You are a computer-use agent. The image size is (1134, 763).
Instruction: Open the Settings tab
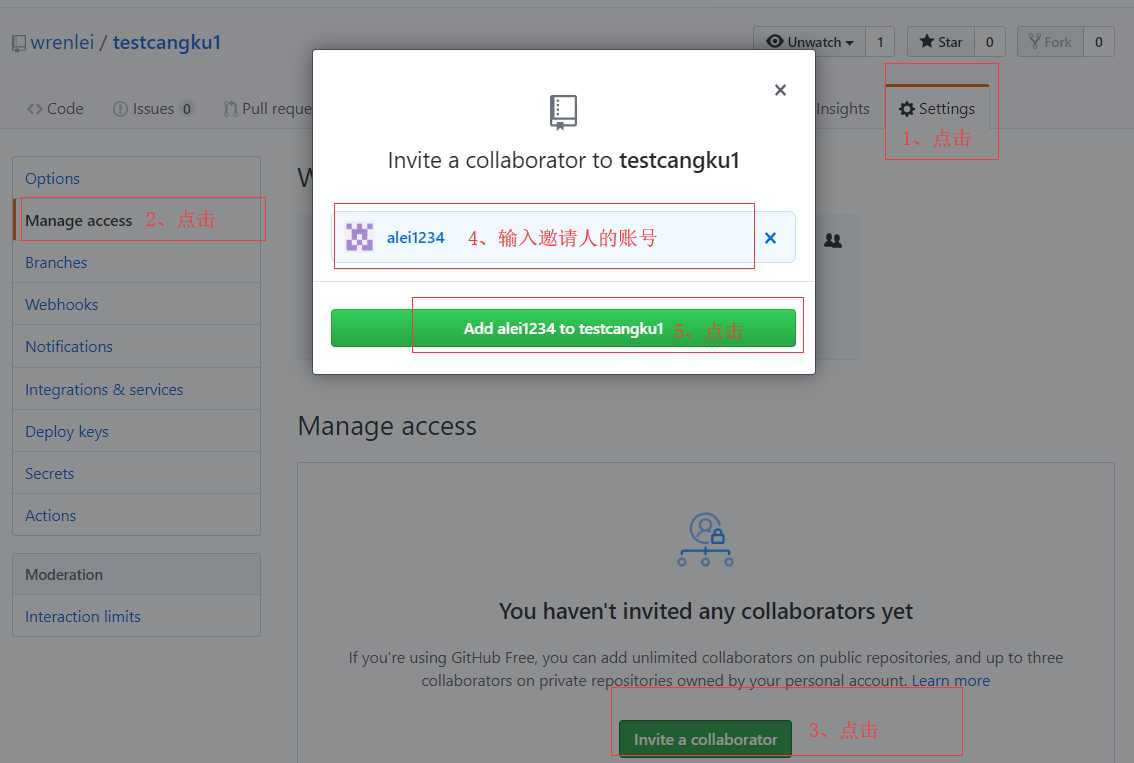(x=937, y=108)
